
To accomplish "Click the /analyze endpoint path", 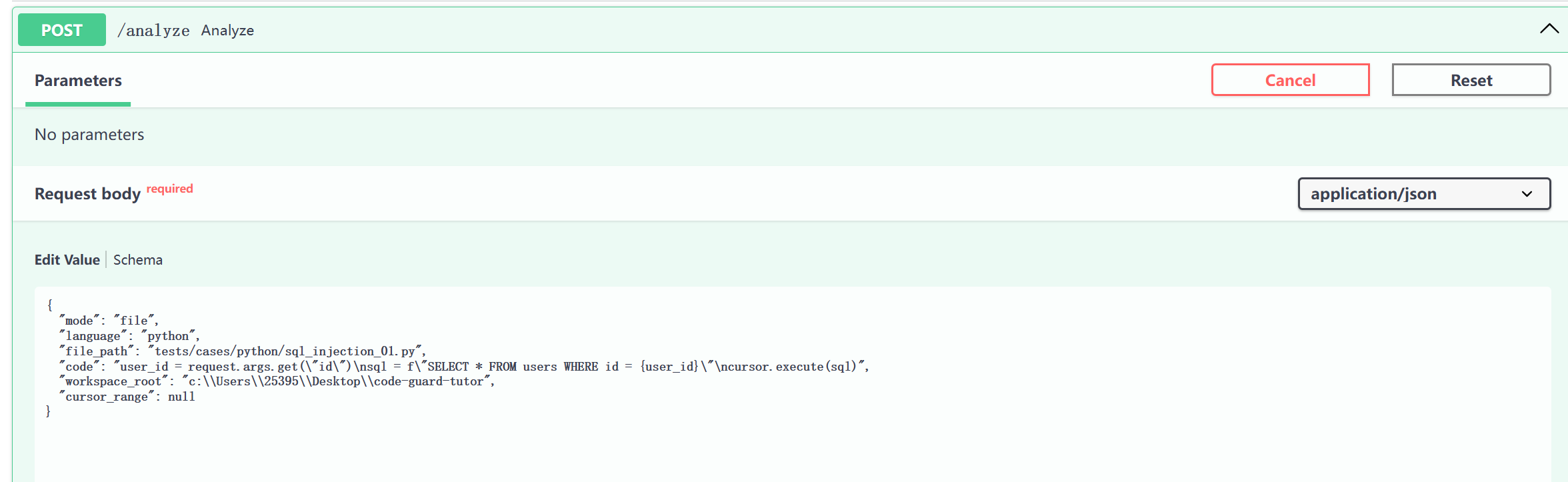I will pyautogui.click(x=153, y=31).
